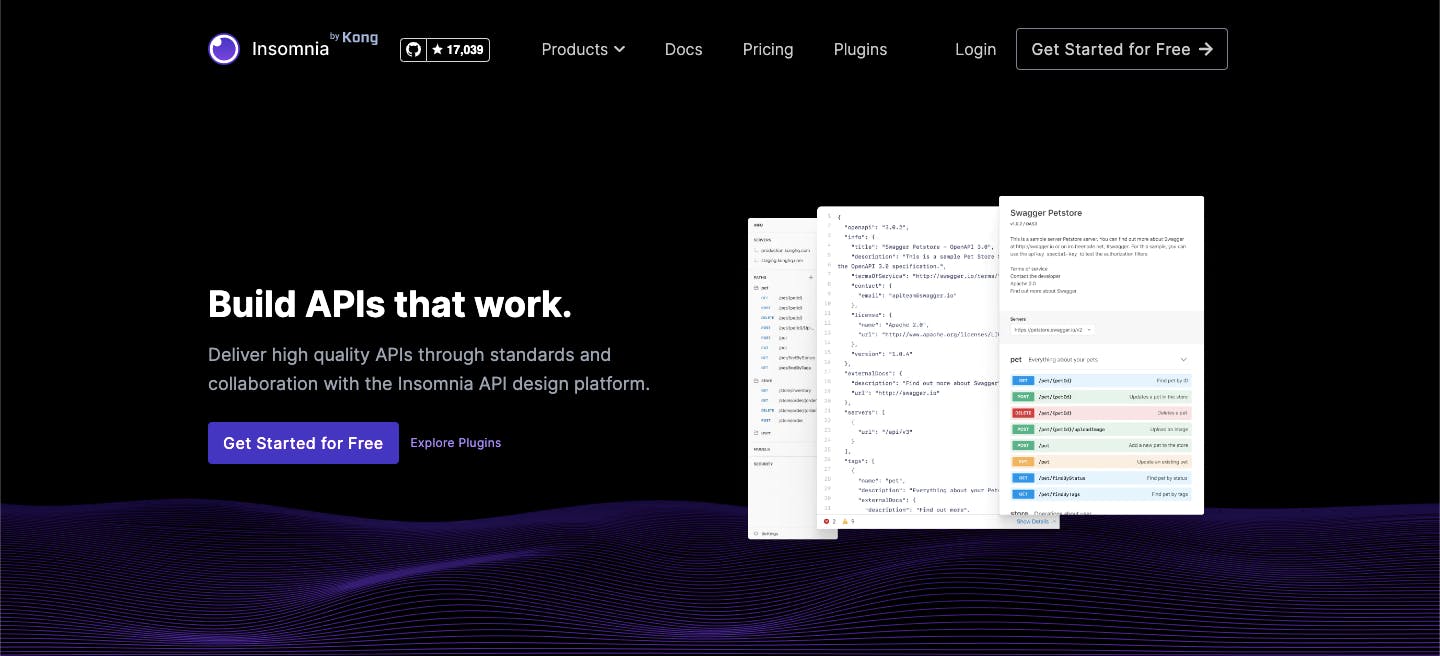This screenshot has height=656, width=1440.
Task: Navigate to Plugins in the top menu
Action: (x=860, y=49)
